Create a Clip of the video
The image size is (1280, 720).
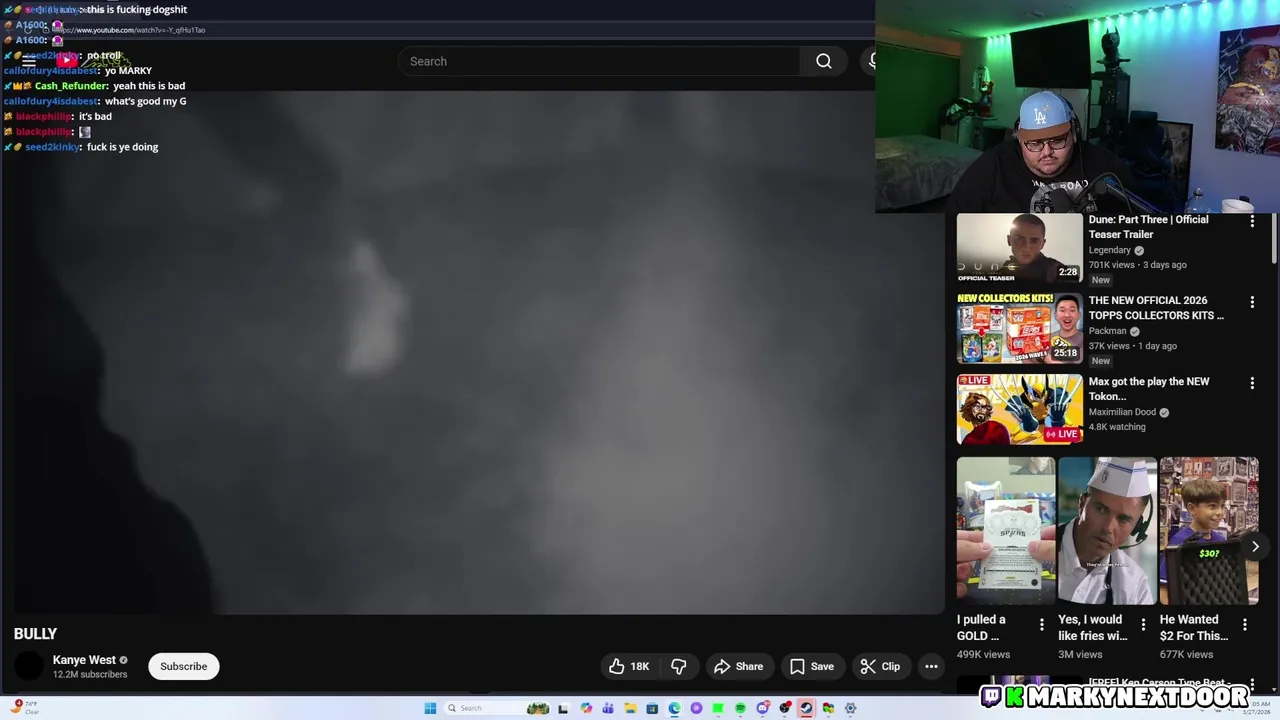880,666
